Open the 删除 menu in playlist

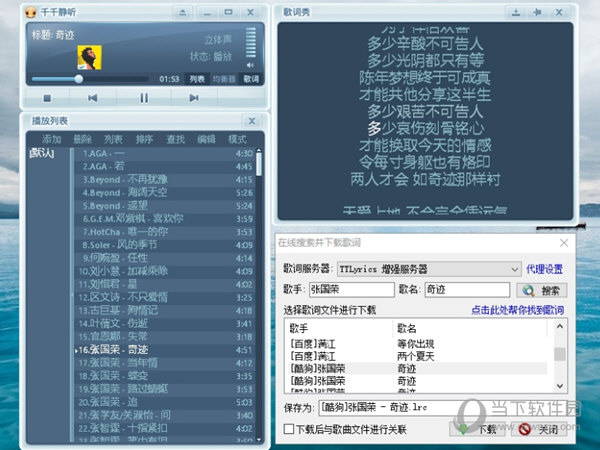coord(83,139)
